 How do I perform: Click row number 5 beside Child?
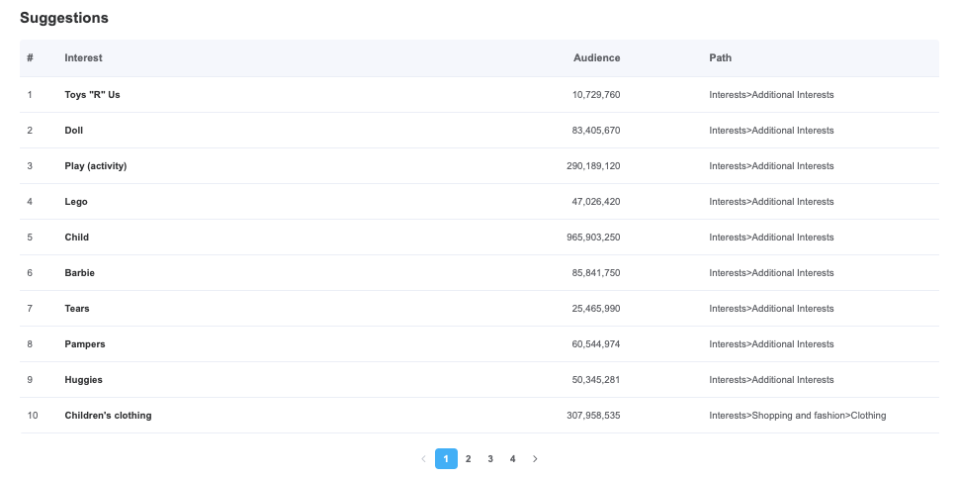(x=29, y=237)
